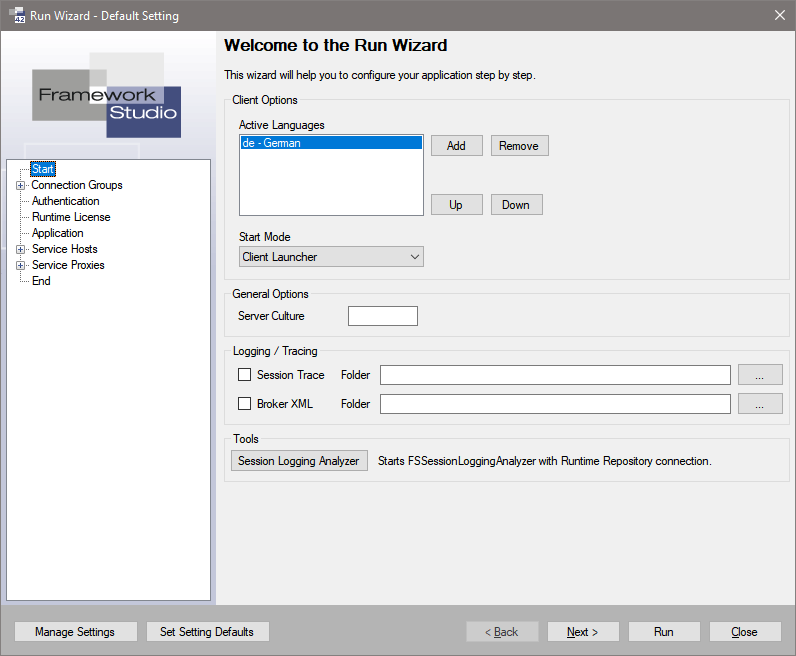This screenshot has height=656, width=796.
Task: Remove the selected language
Action: (519, 146)
